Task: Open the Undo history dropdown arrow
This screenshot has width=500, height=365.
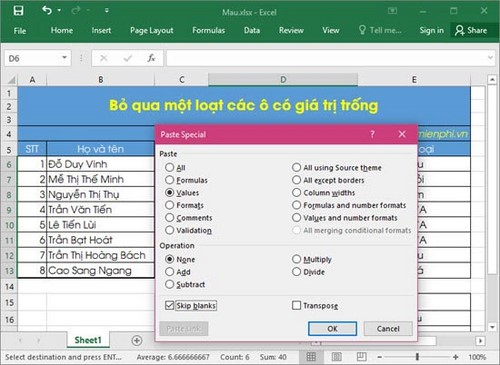Action: [59, 10]
